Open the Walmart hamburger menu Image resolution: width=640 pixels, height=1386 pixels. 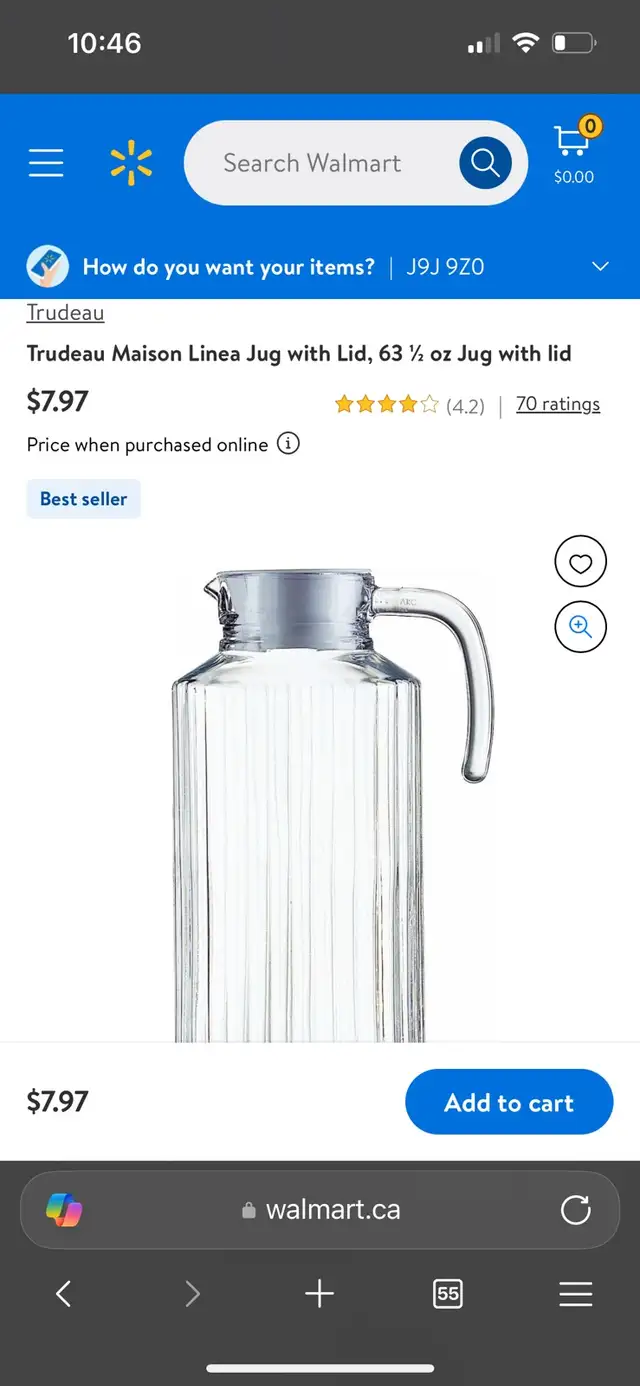coord(46,163)
